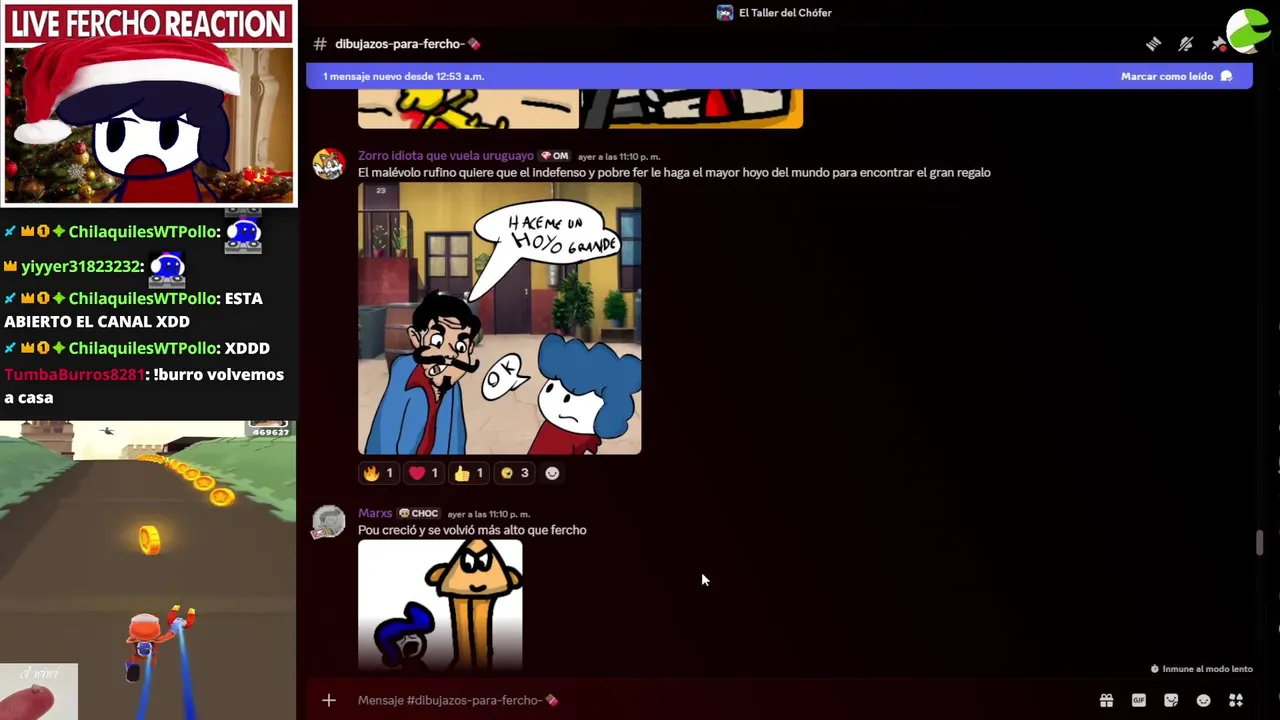The height and width of the screenshot is (720, 1280).
Task: Open Zorro idiota que vuela uruguayo profile avatar
Action: [x=329, y=163]
